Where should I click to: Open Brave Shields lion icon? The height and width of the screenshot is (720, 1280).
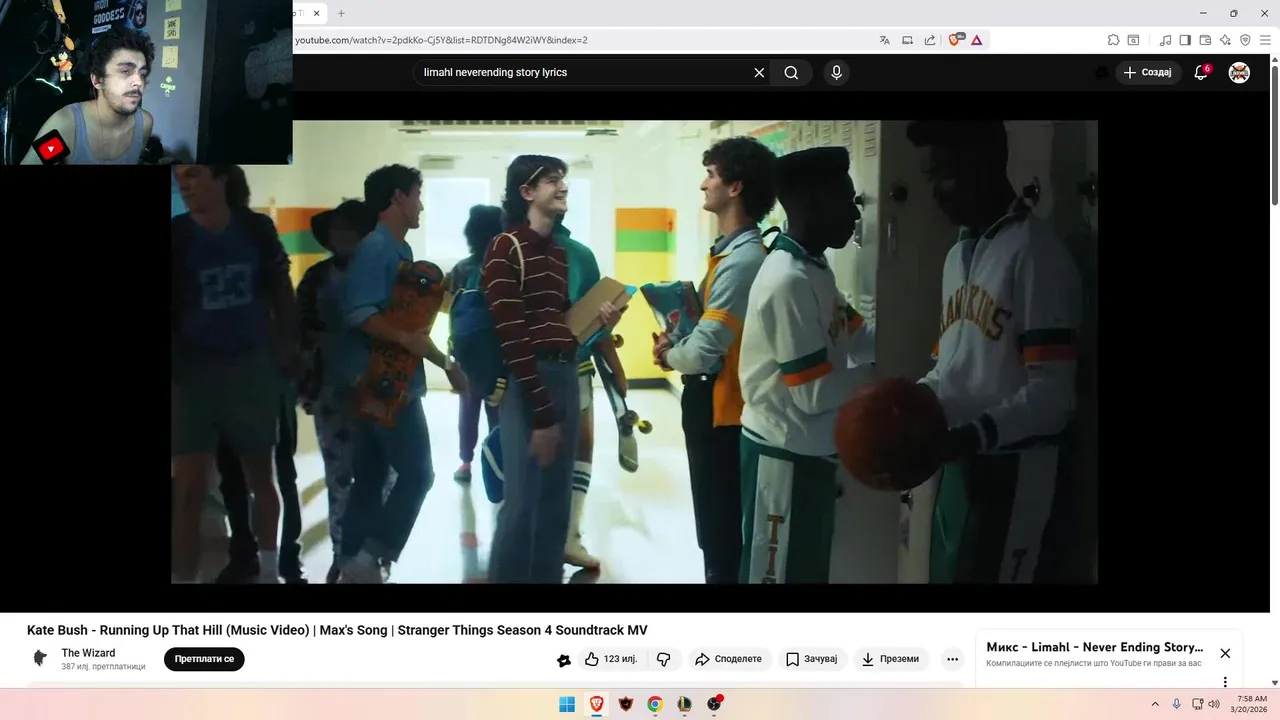[955, 40]
